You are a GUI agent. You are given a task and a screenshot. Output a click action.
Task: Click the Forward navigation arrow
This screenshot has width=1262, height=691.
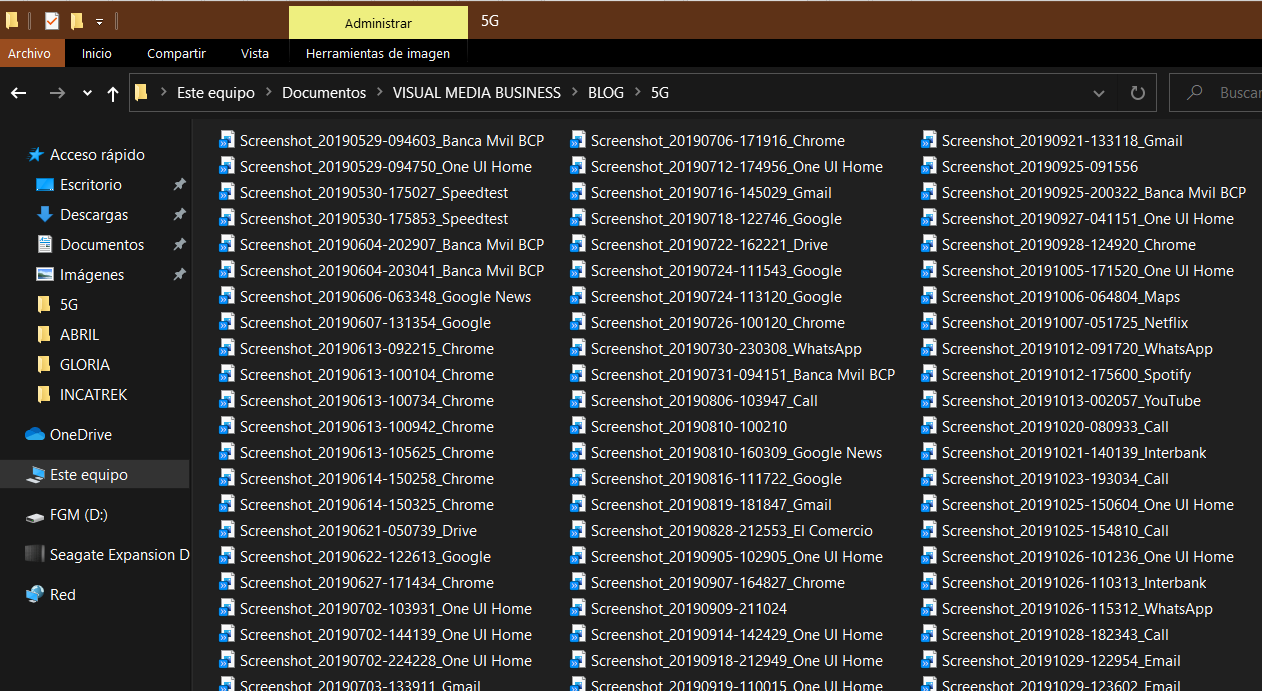57,93
